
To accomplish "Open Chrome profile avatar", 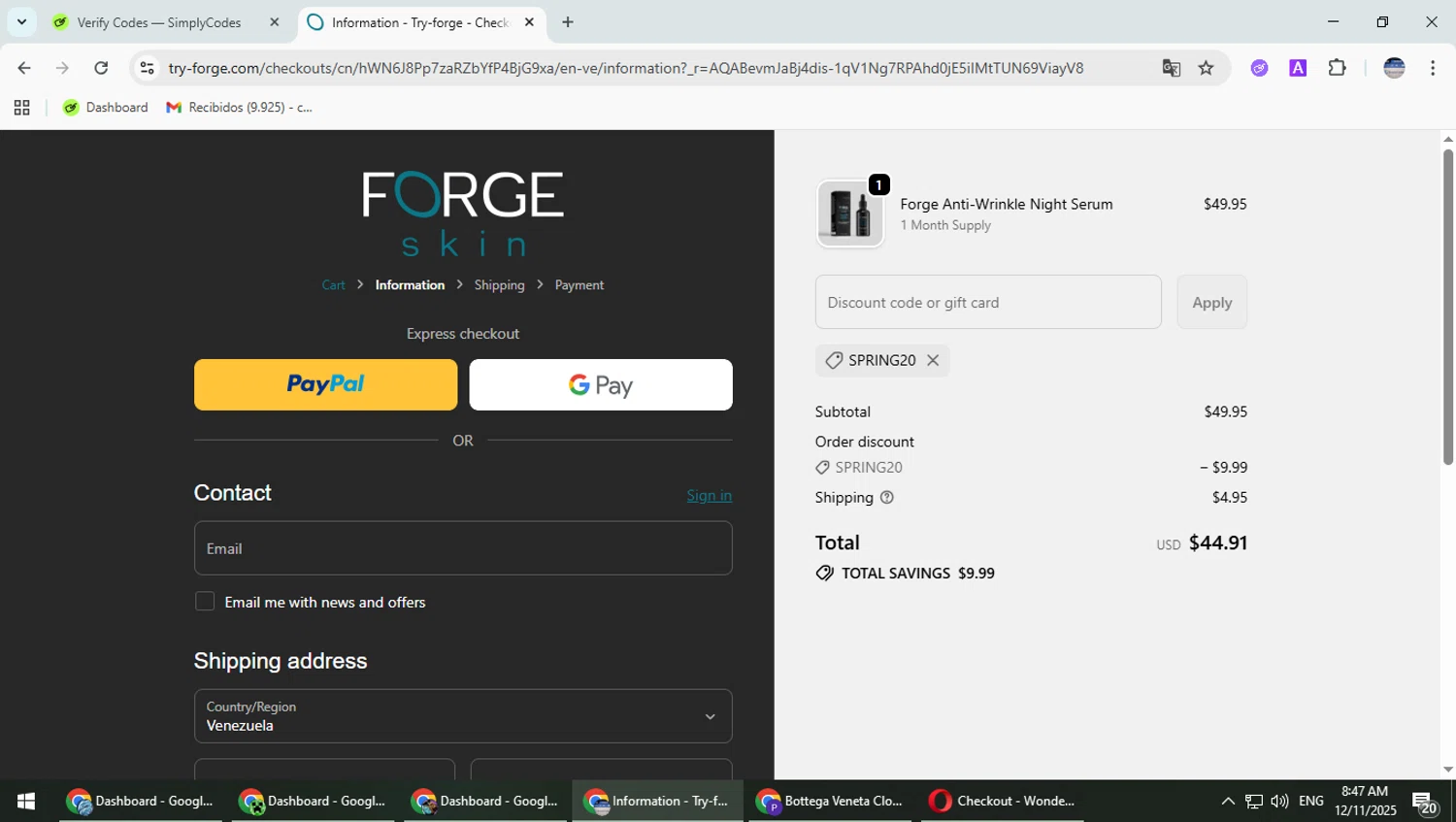I will [1394, 68].
